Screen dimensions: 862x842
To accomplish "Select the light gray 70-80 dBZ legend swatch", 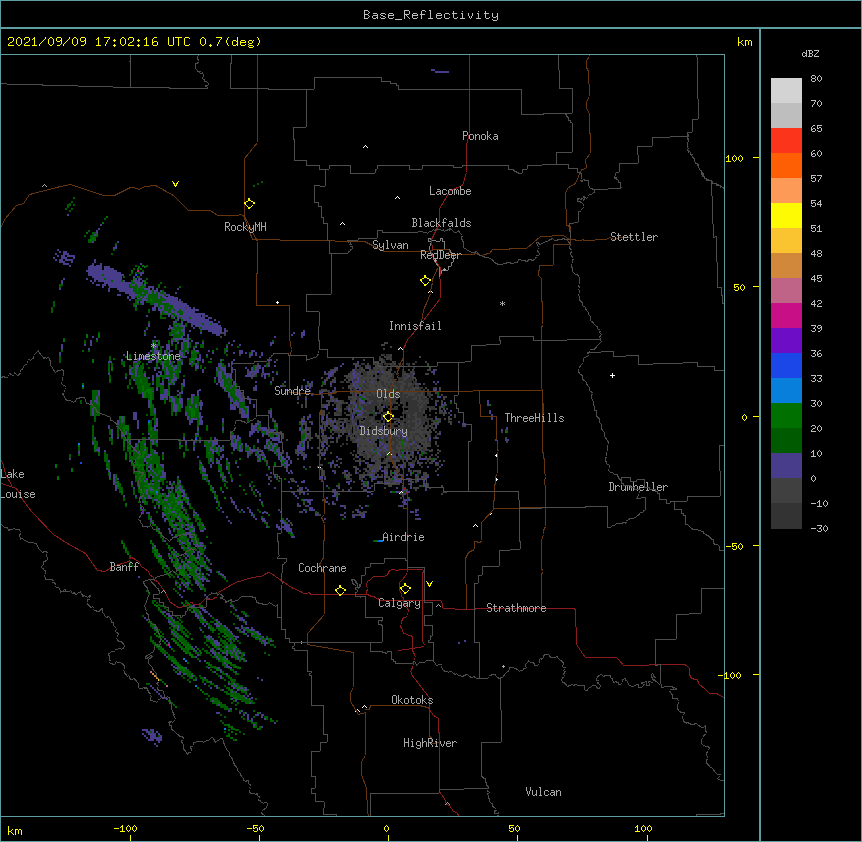I will (x=786, y=90).
